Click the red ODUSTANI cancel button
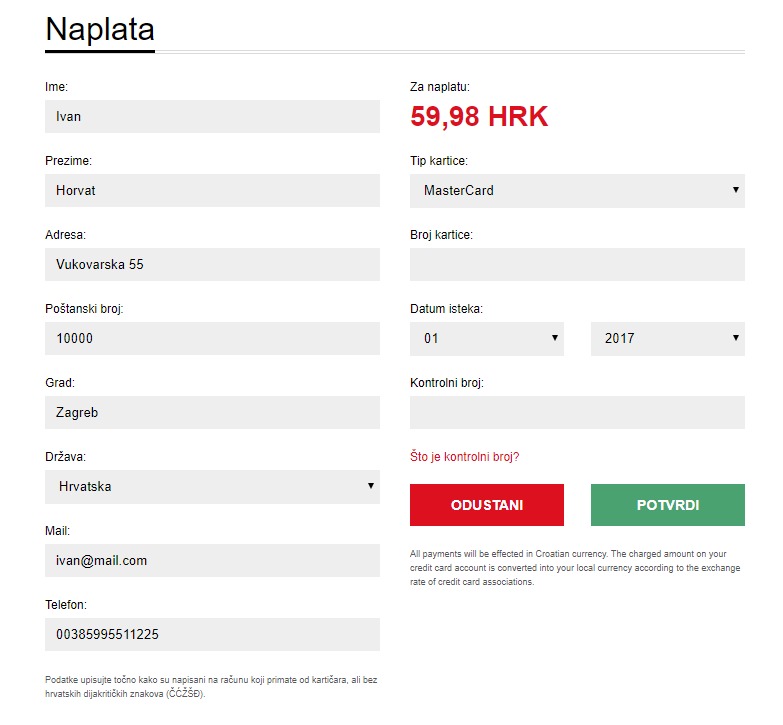783x725 pixels. tap(486, 505)
